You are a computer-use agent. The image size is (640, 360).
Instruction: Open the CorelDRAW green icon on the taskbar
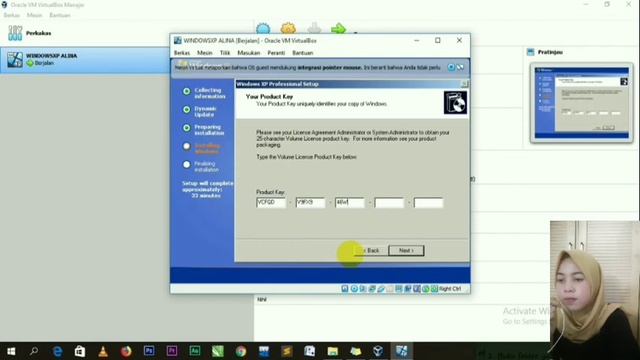point(218,351)
